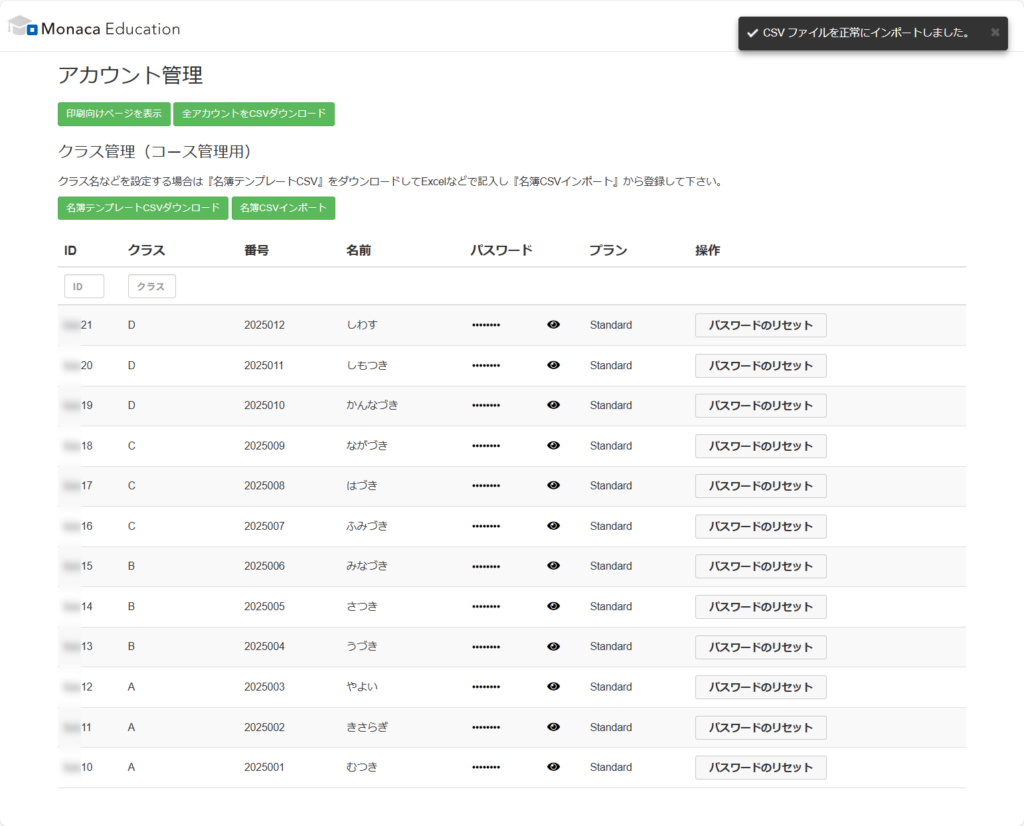Click Standard plan in しわす row
1024x826 pixels.
611,325
